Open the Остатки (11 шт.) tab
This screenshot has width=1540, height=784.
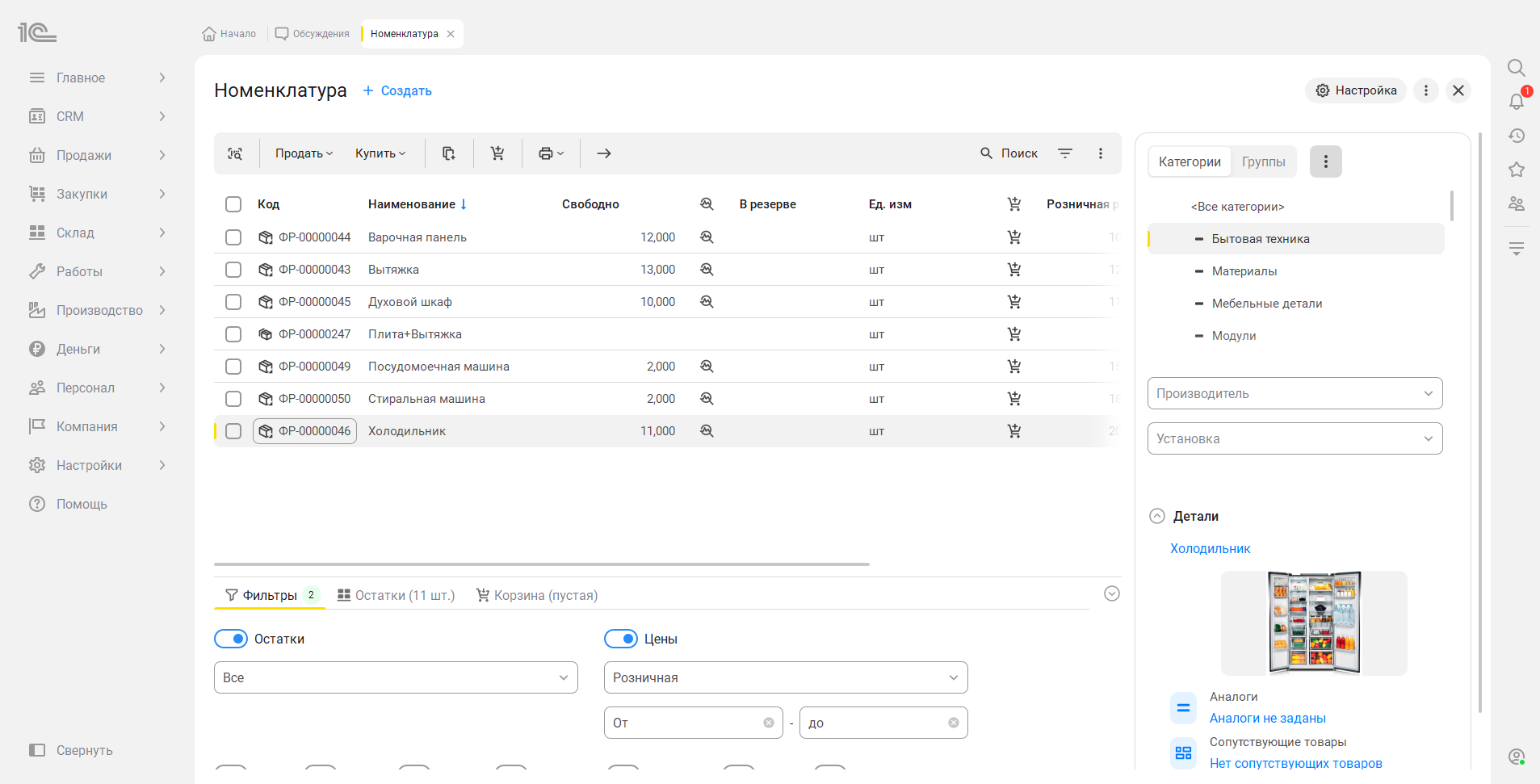[396, 595]
